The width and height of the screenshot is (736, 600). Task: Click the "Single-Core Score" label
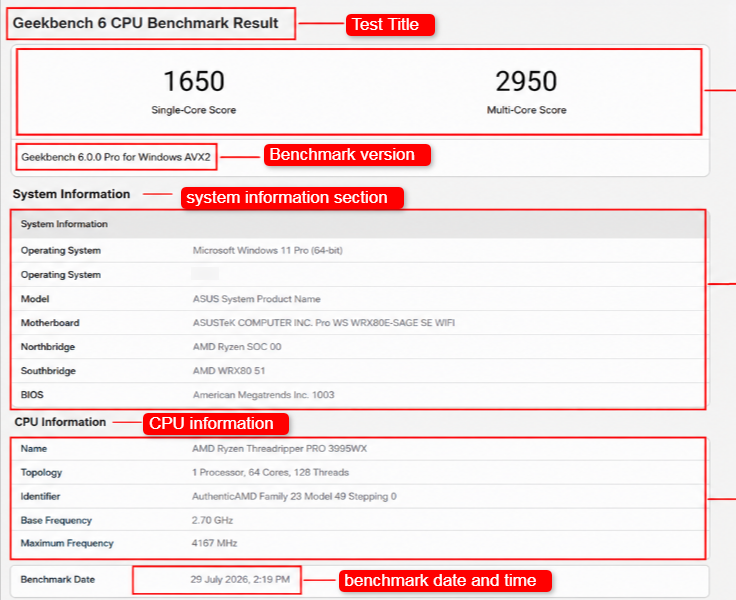[193, 110]
